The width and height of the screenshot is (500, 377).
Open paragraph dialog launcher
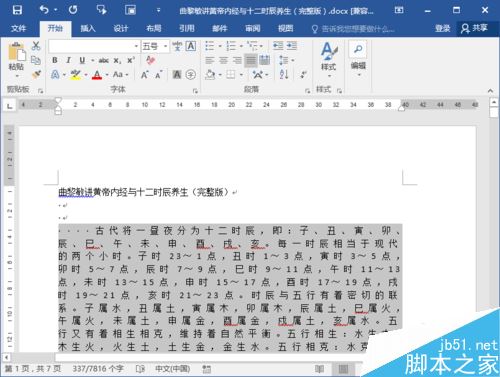pyautogui.click(x=307, y=91)
